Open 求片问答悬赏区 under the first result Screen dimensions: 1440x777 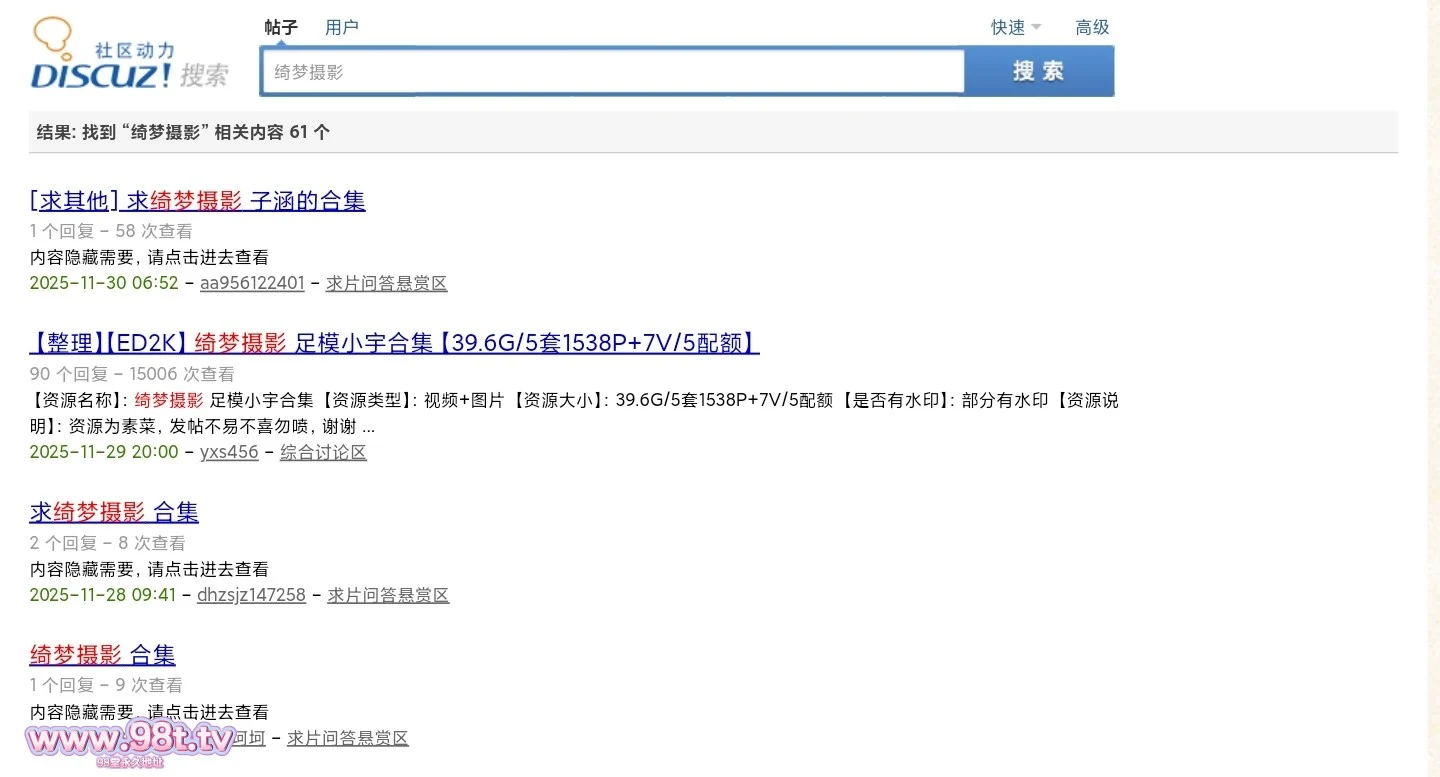386,283
